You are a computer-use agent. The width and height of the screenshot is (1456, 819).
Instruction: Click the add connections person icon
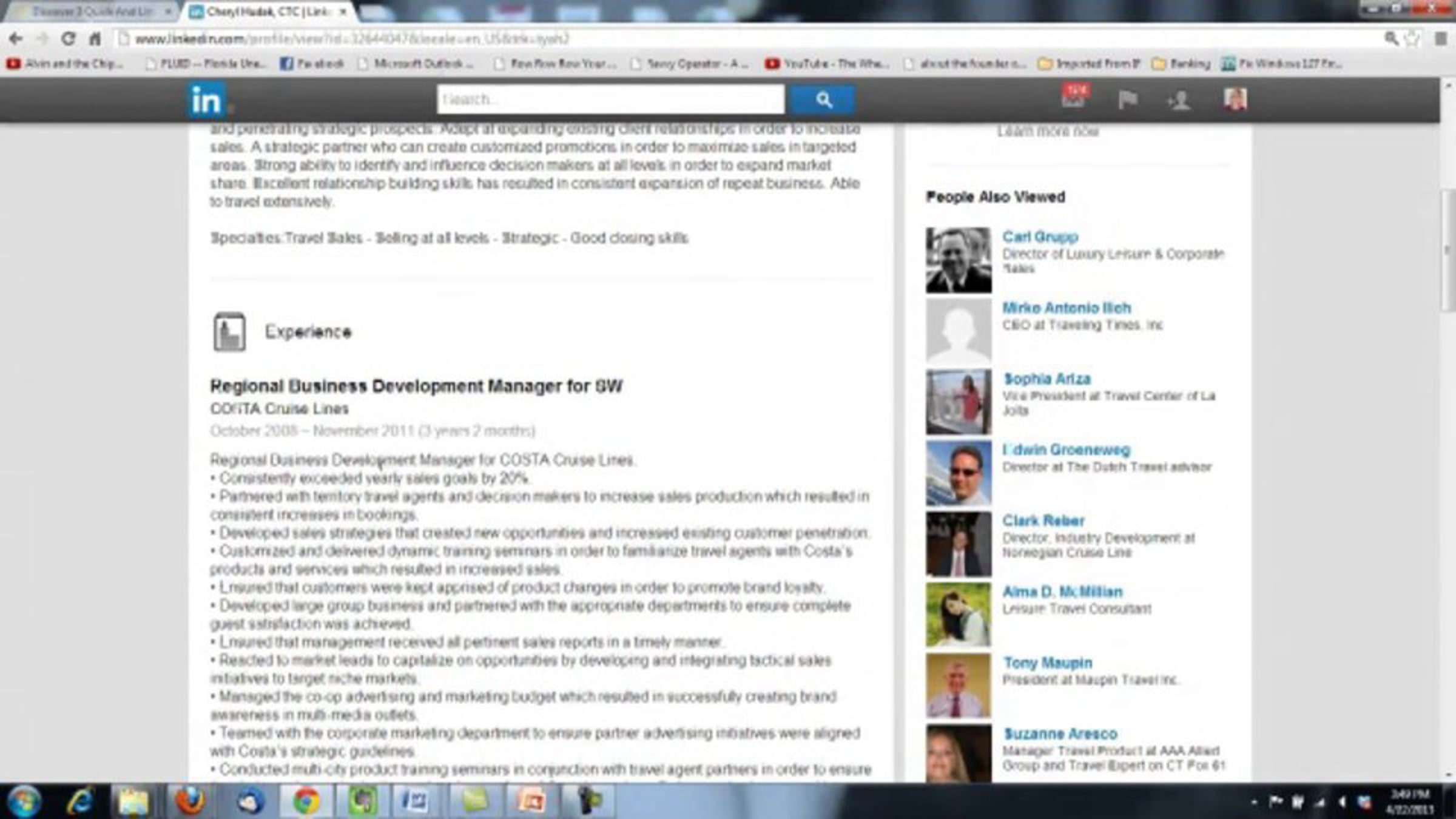tap(1179, 100)
